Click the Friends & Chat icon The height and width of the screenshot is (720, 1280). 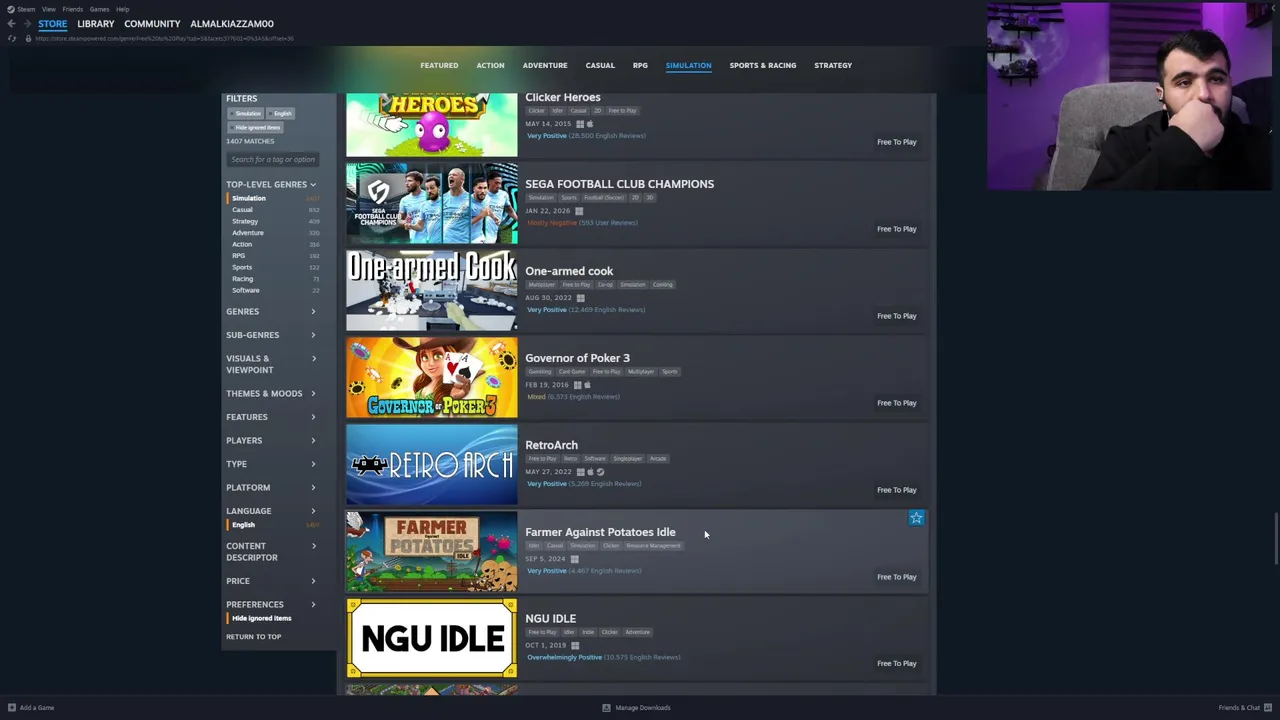(1269, 708)
